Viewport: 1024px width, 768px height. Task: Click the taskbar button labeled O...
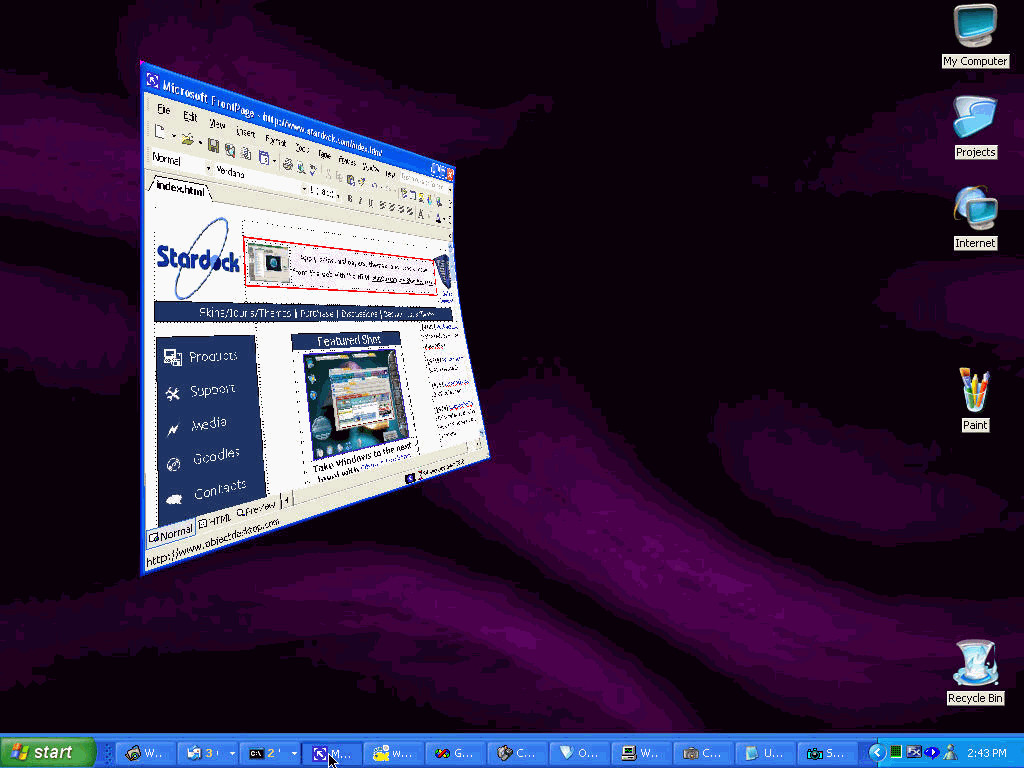[579, 753]
